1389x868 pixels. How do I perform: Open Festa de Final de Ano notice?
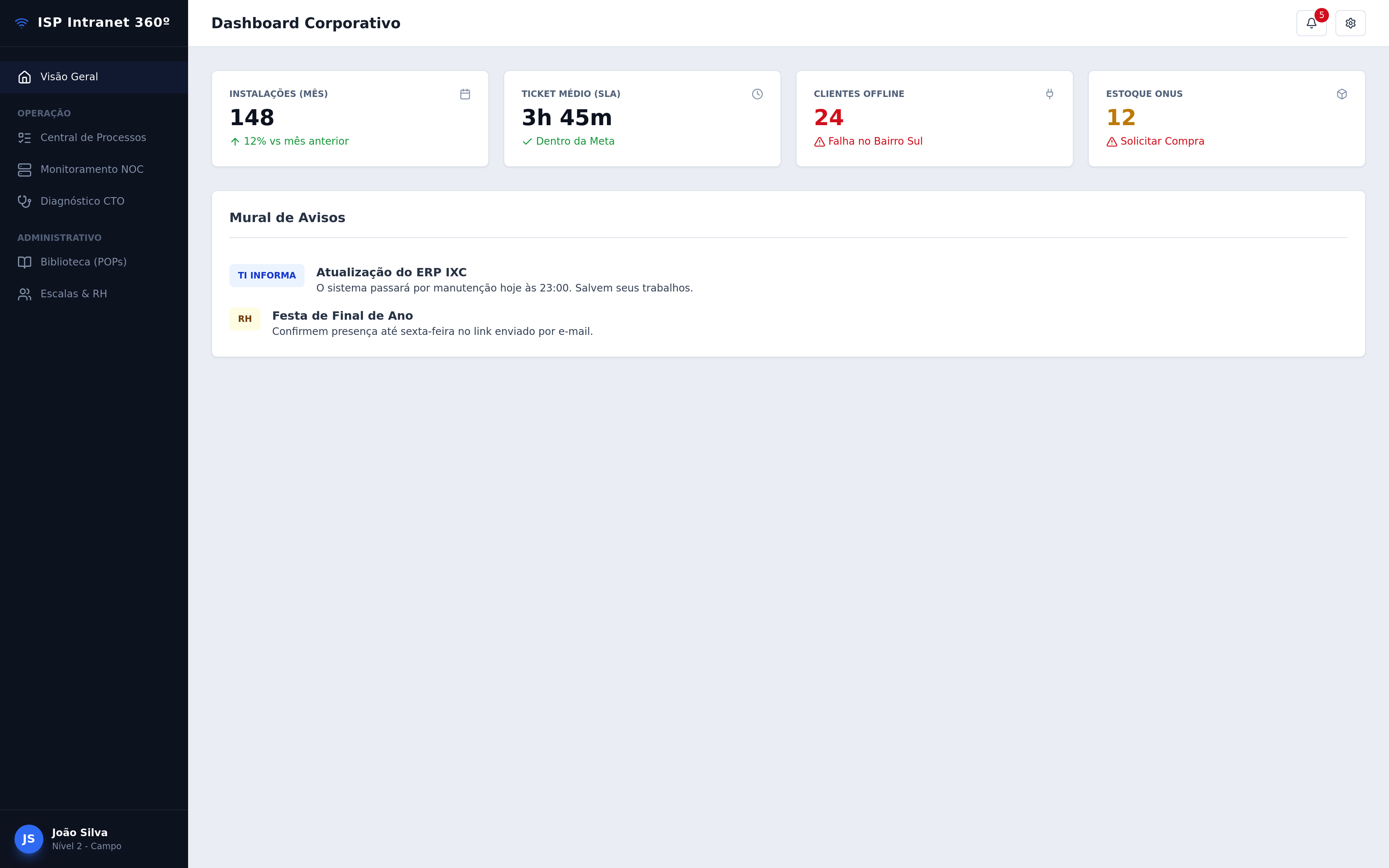coord(342,316)
